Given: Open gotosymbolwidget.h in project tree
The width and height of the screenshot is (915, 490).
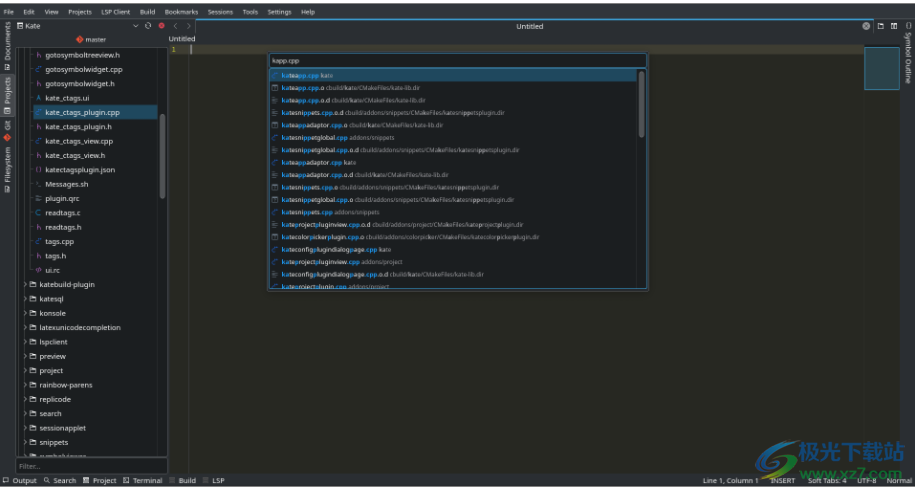Looking at the screenshot, I should coord(80,83).
